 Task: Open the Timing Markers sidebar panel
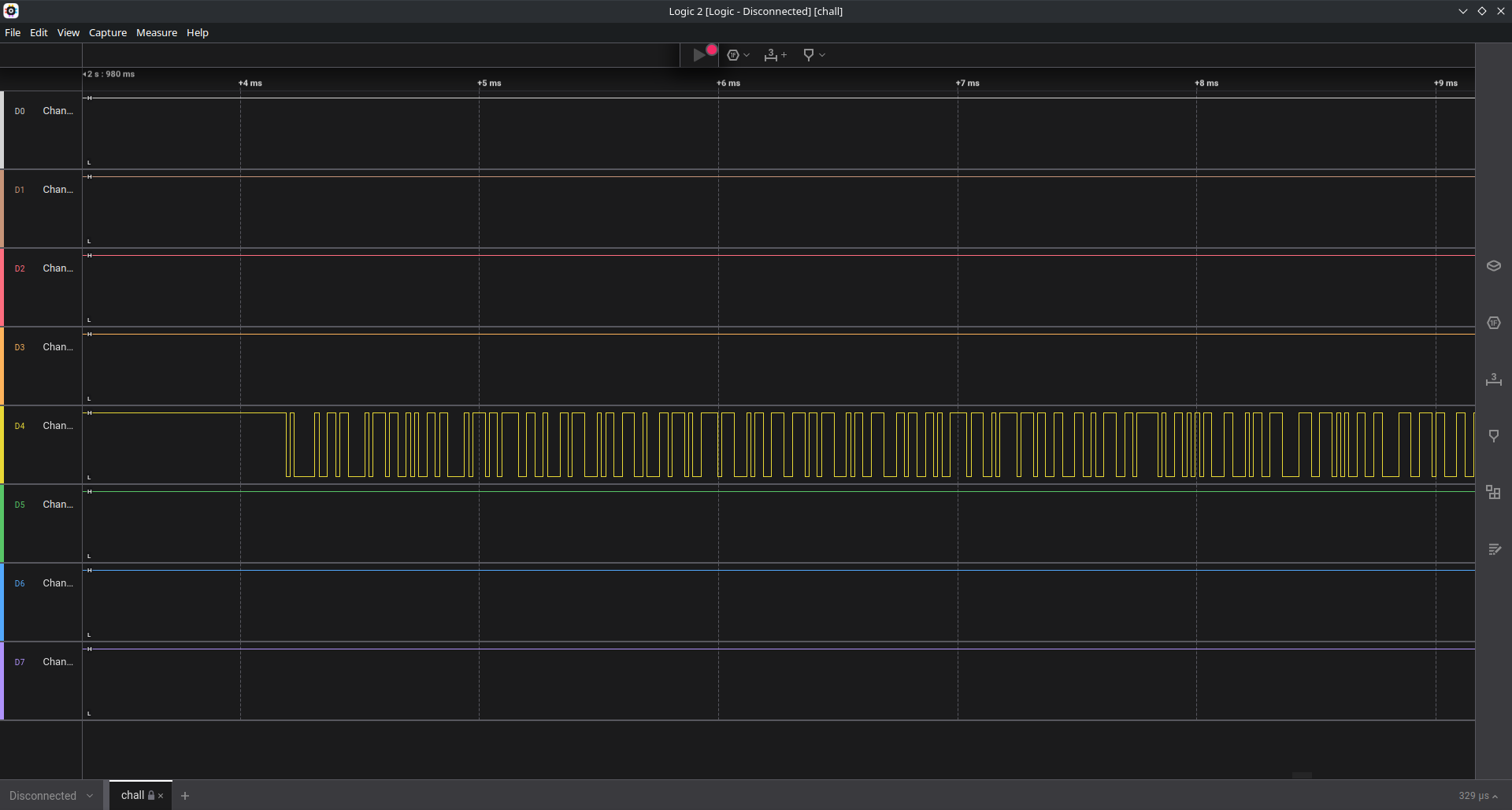tap(1493, 436)
